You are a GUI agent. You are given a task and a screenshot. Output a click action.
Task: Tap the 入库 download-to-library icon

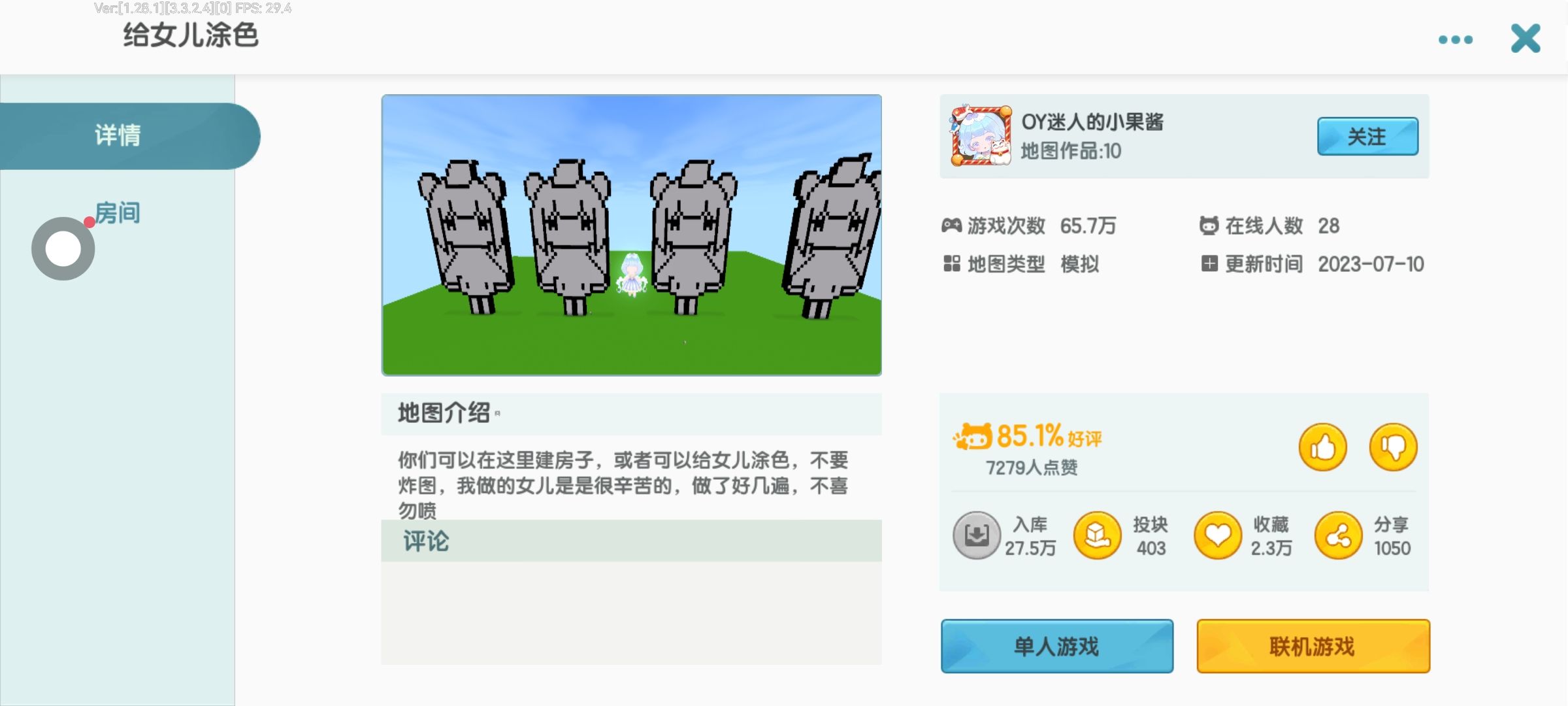point(977,535)
